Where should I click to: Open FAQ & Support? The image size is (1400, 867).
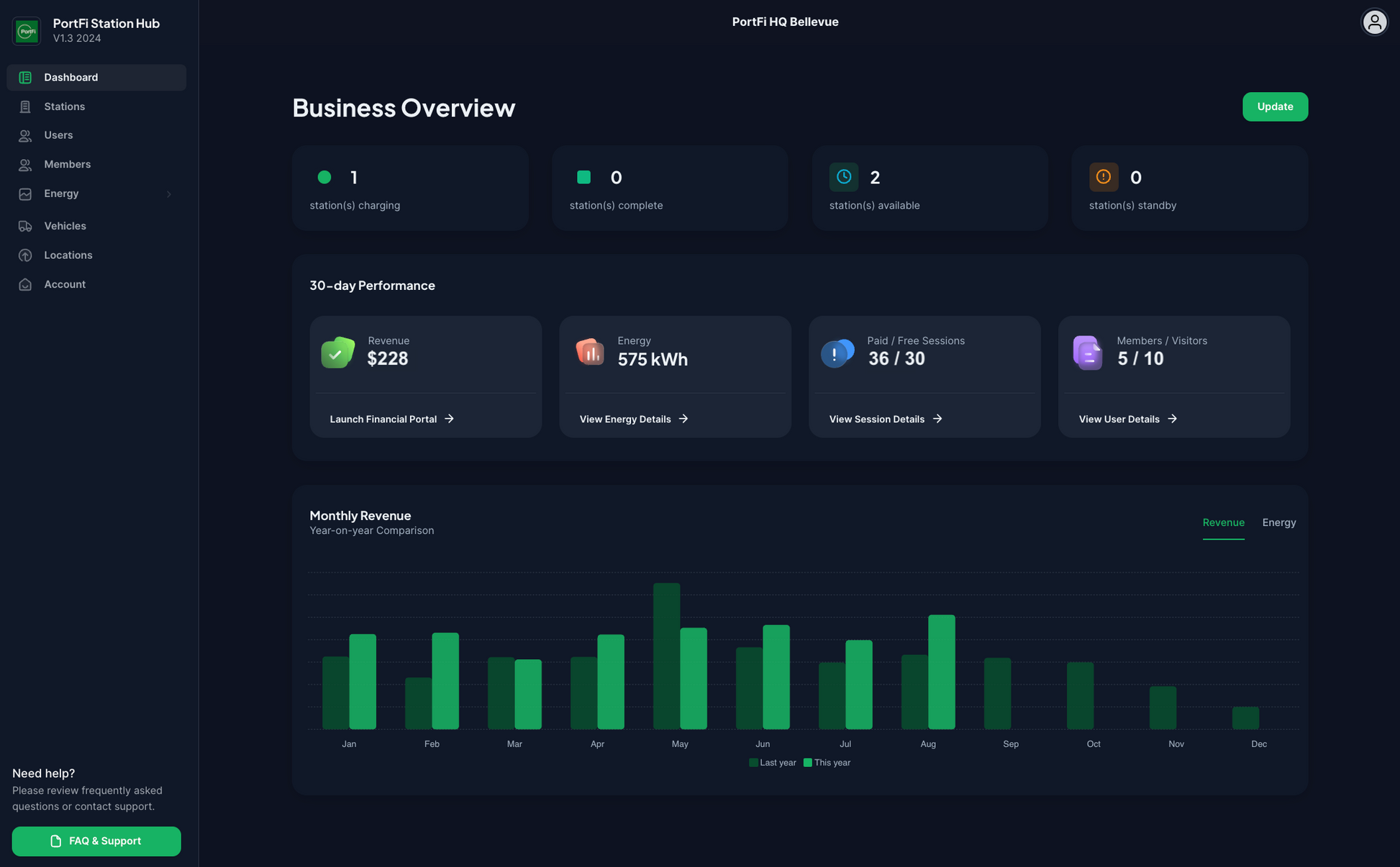[x=96, y=841]
